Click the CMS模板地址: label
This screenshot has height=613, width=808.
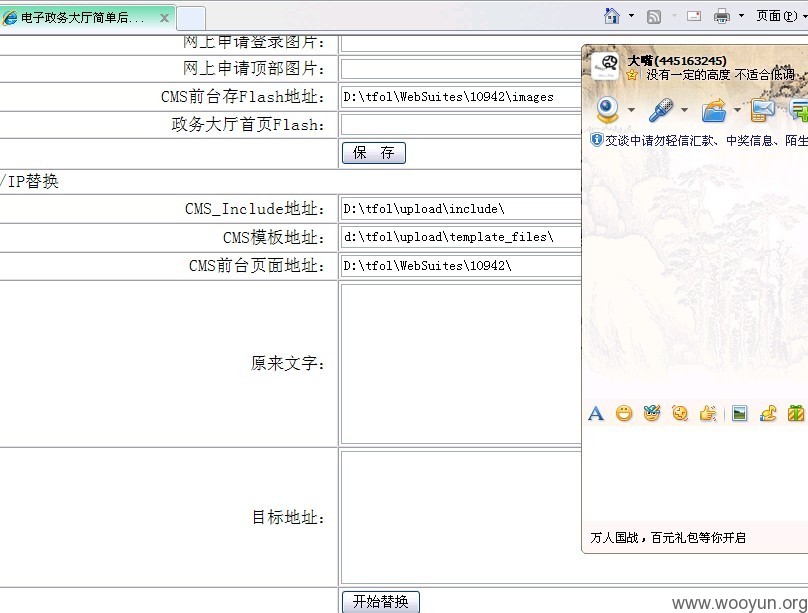[274, 237]
